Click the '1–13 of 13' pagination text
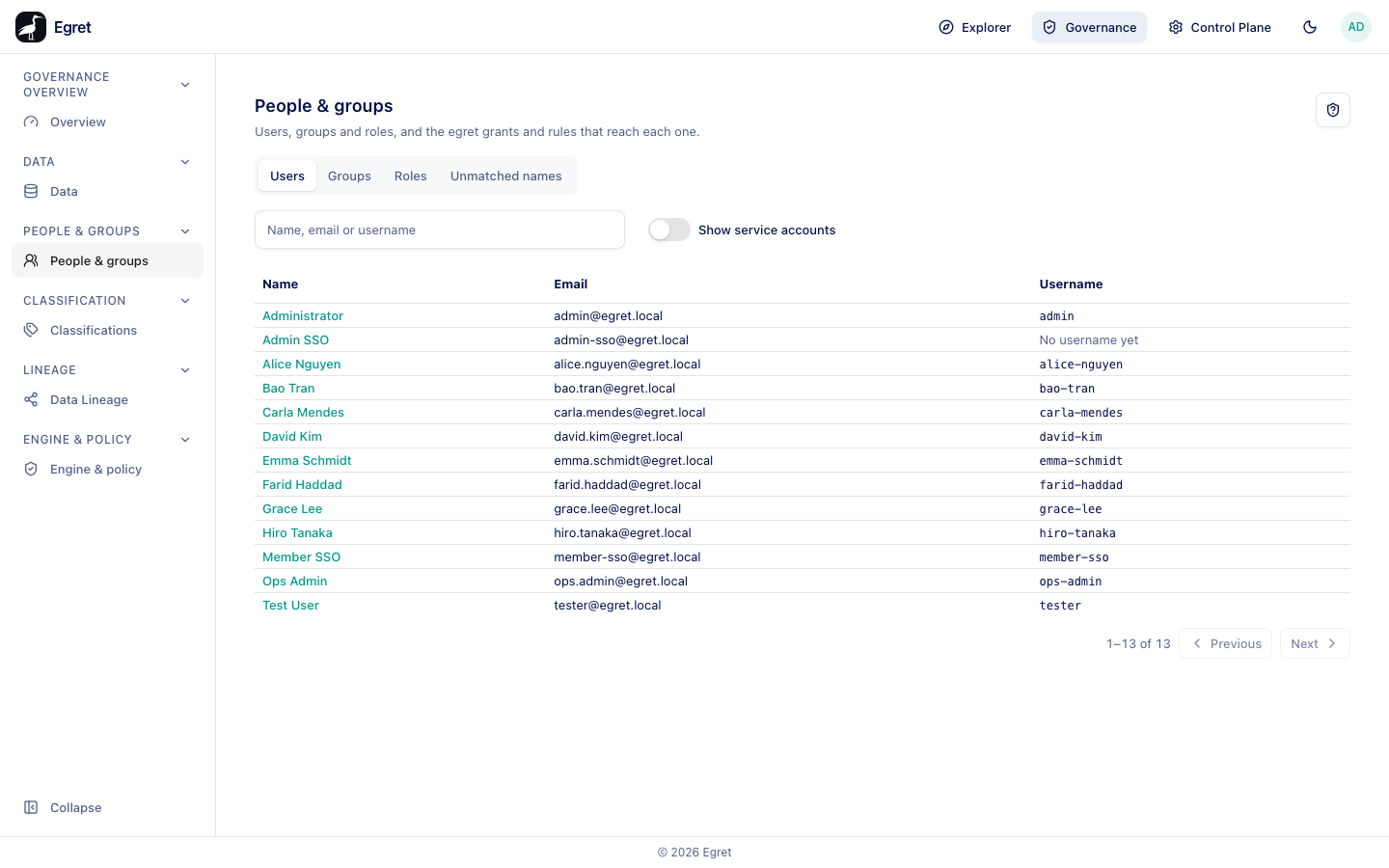The image size is (1389, 868). (x=1138, y=644)
